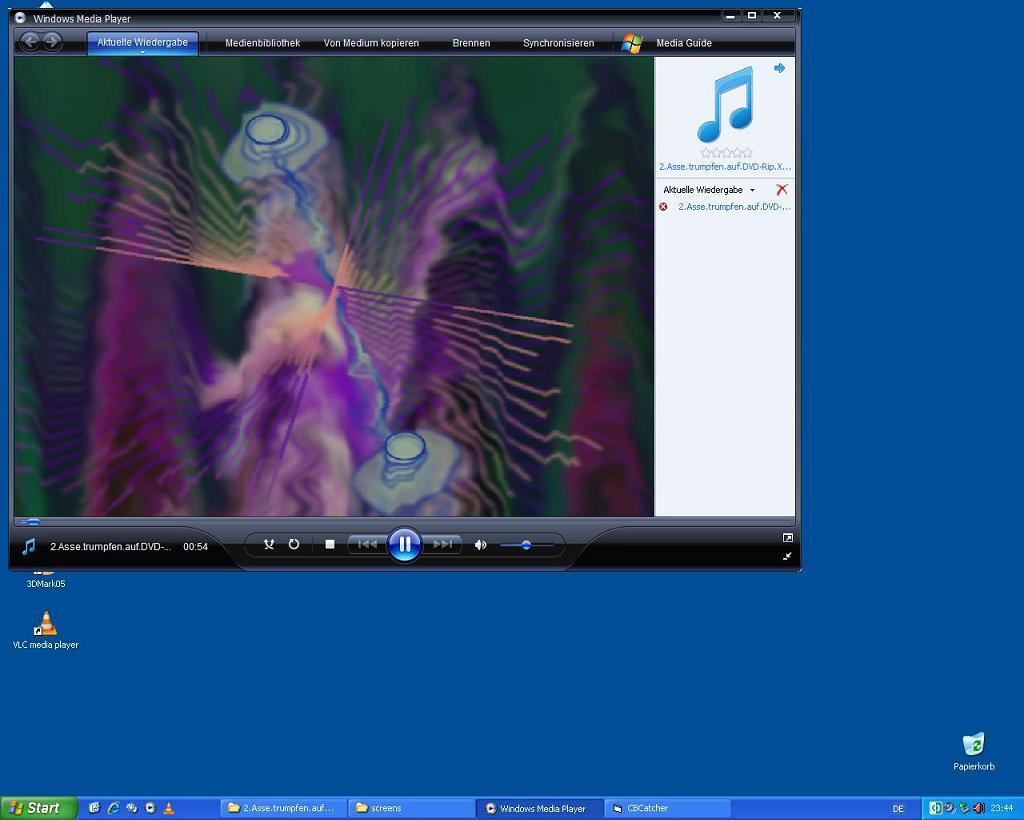
Task: Rate the track with the star rating
Action: [726, 153]
